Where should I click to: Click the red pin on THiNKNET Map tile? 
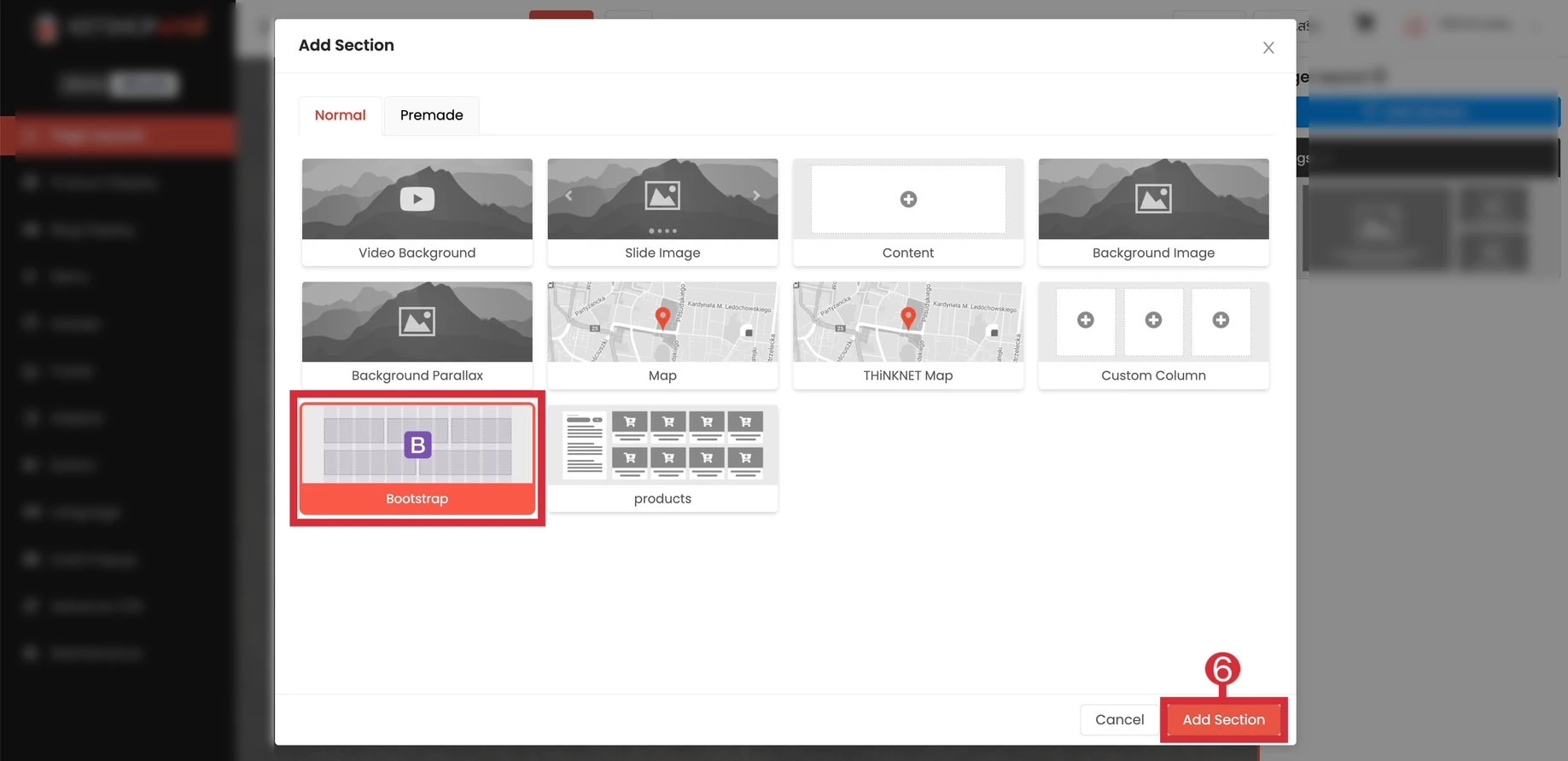point(908,317)
